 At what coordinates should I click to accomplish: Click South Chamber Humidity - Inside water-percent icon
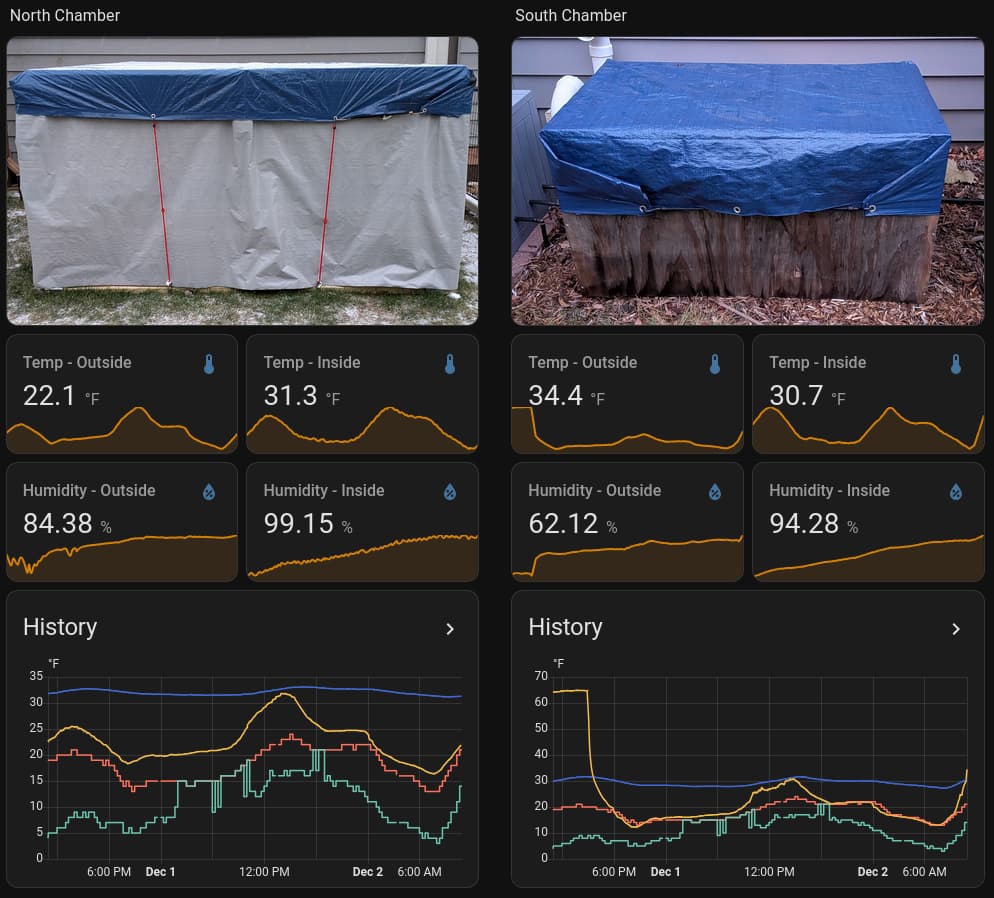click(x=956, y=491)
